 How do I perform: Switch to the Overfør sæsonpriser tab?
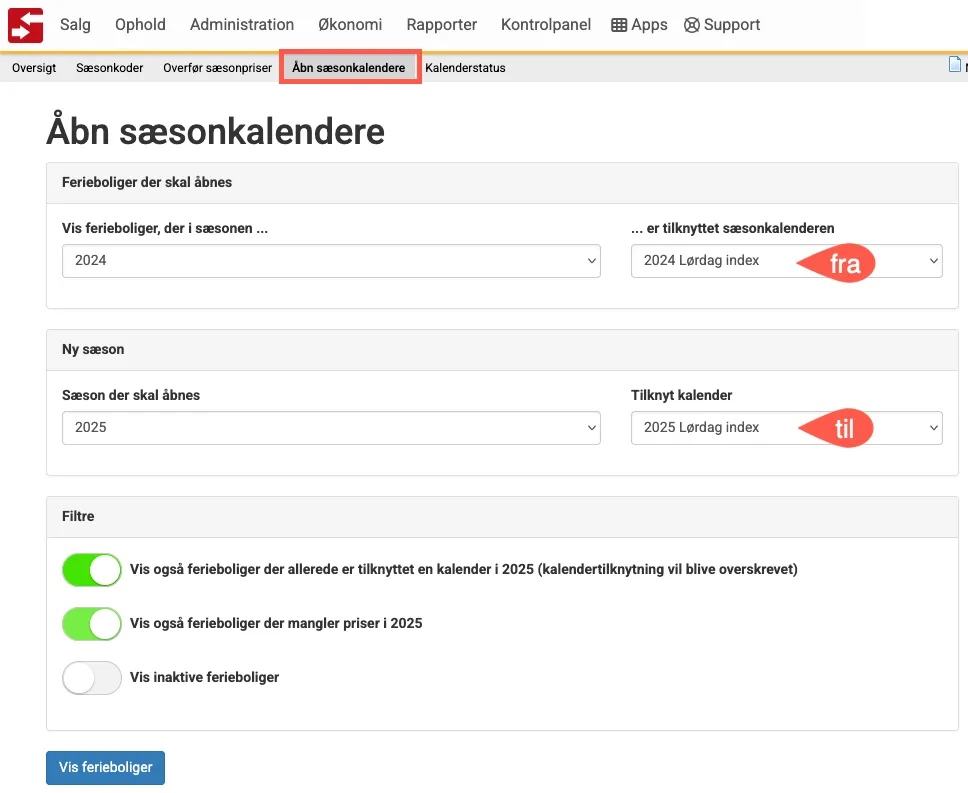[217, 68]
